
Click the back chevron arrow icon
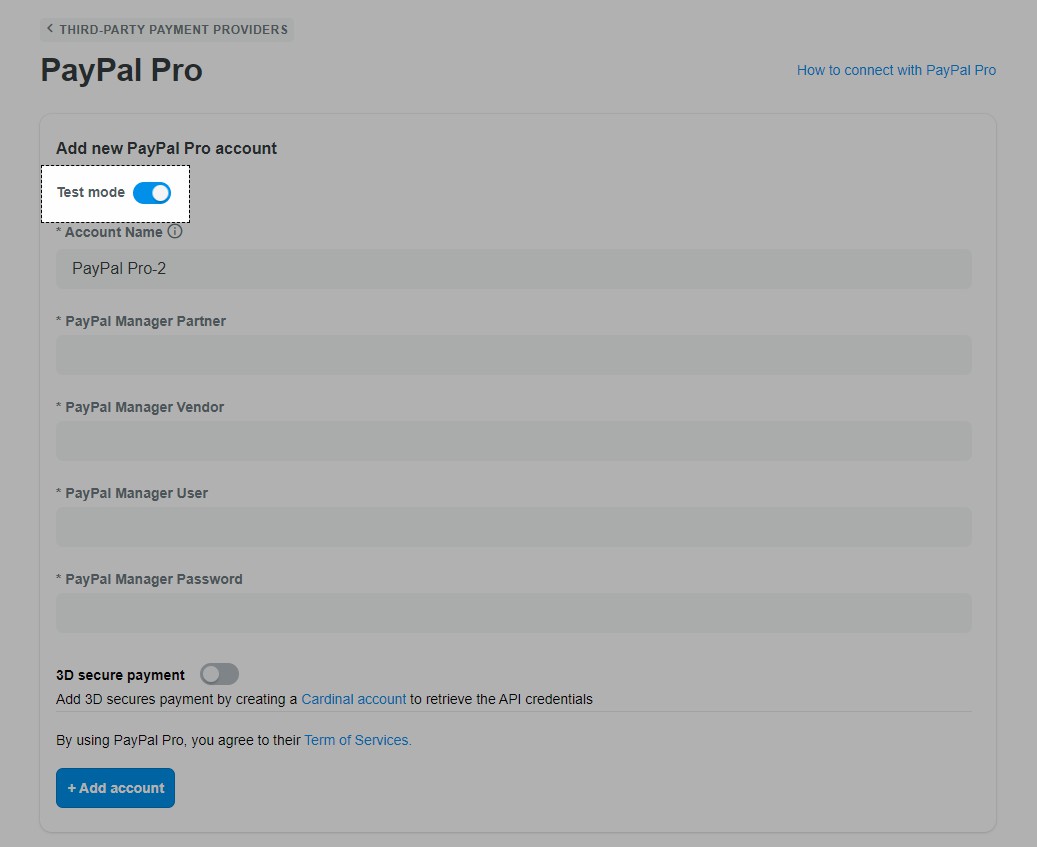50,29
